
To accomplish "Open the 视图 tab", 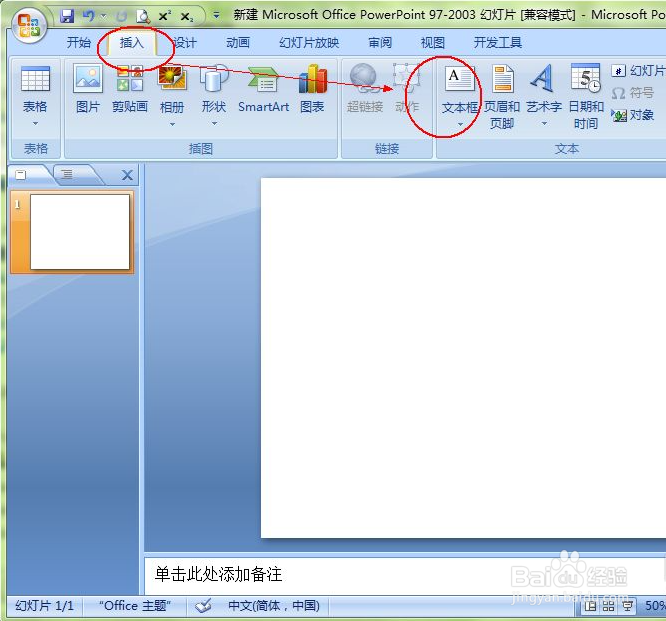I will coord(433,42).
